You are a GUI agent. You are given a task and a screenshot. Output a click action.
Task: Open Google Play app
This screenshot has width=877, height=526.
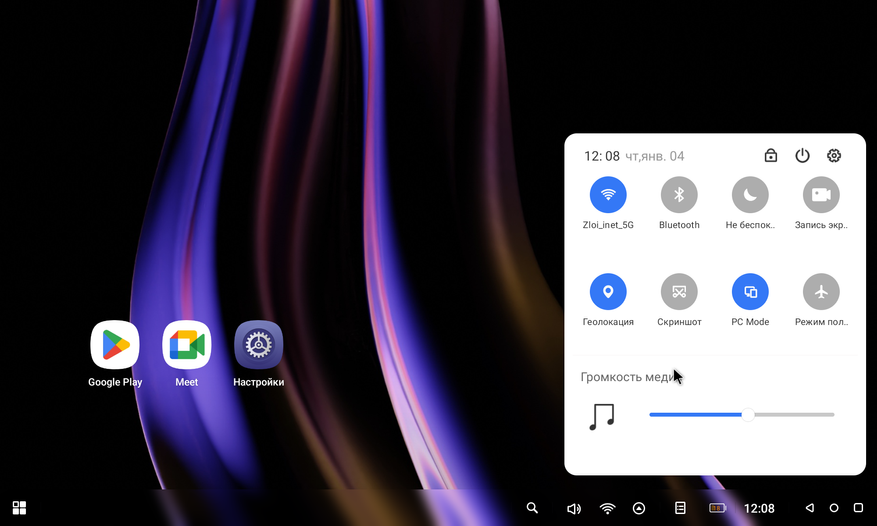pyautogui.click(x=115, y=345)
